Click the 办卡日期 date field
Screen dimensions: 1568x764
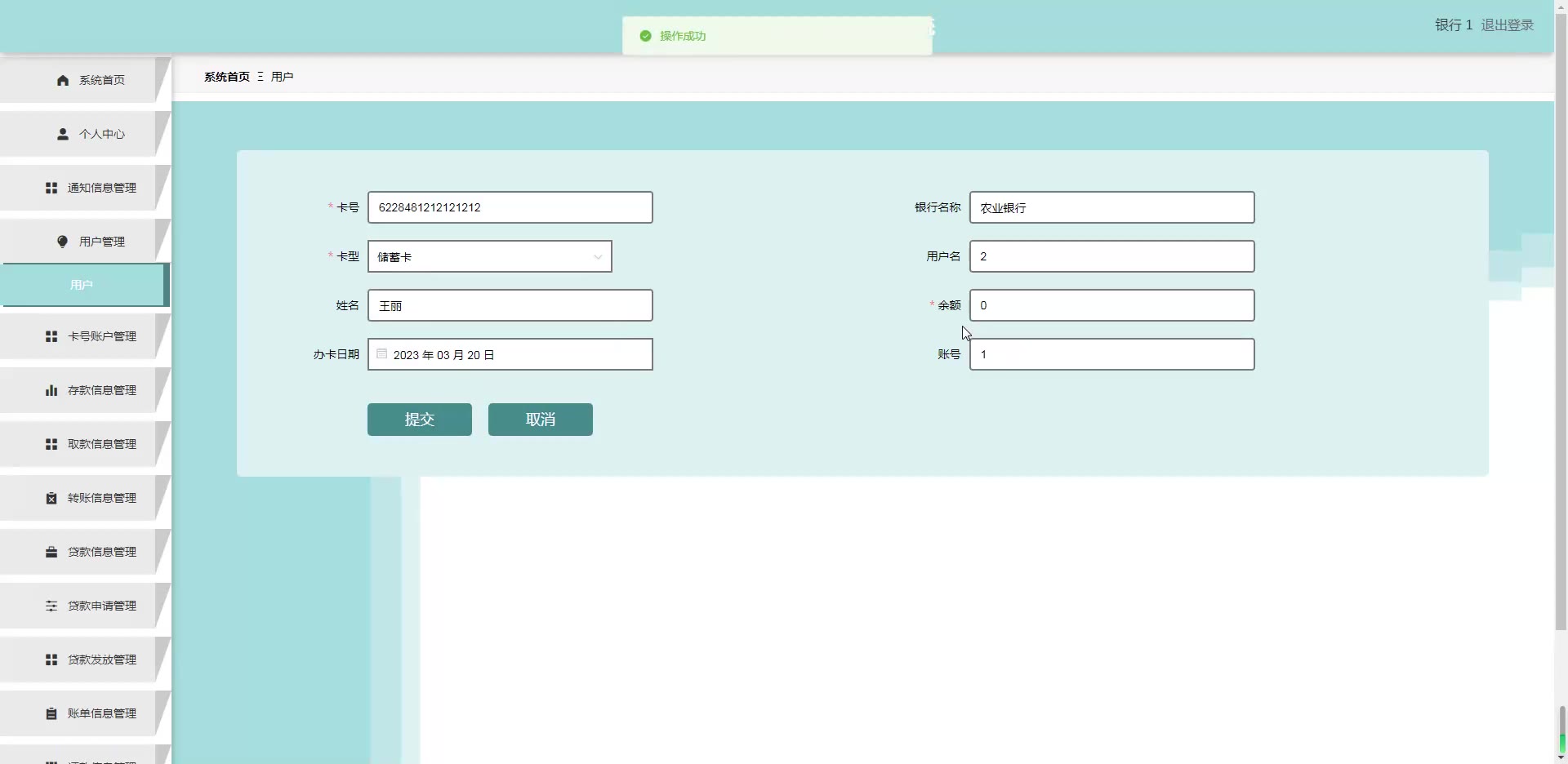(x=510, y=354)
